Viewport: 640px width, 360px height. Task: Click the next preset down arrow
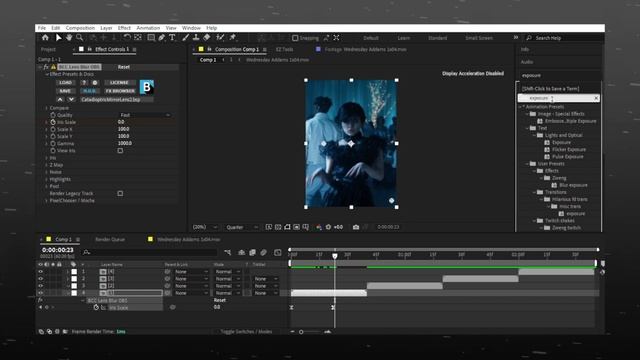click(71, 99)
